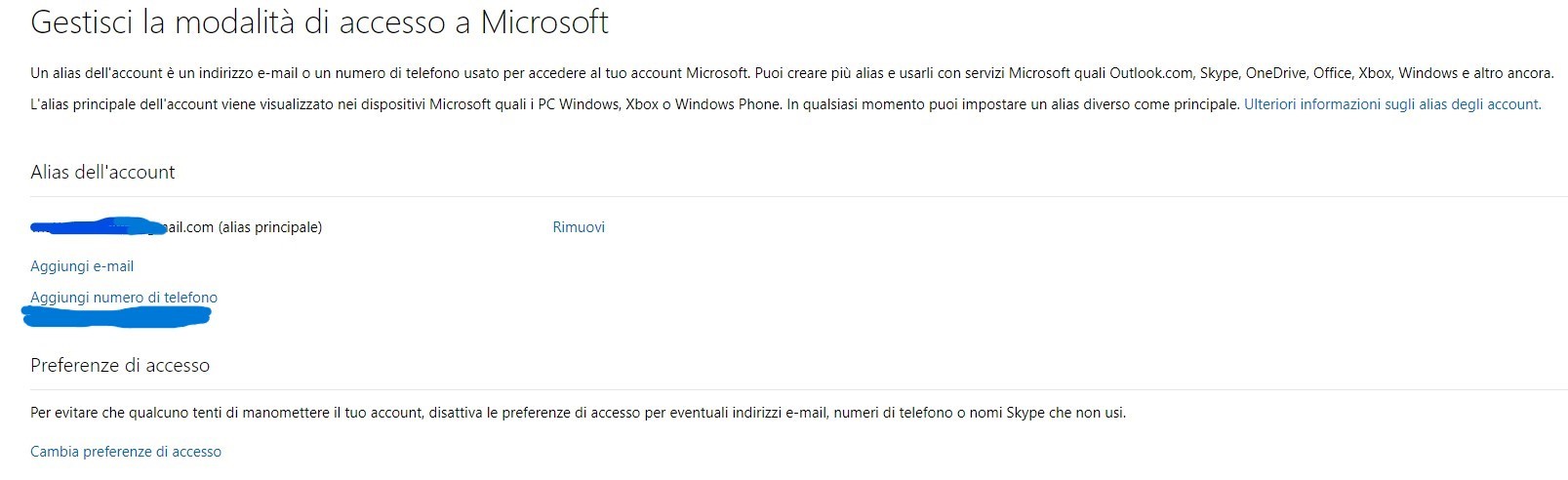This screenshot has width=1568, height=480.
Task: Click the (alias principale) label
Action: pos(270,227)
